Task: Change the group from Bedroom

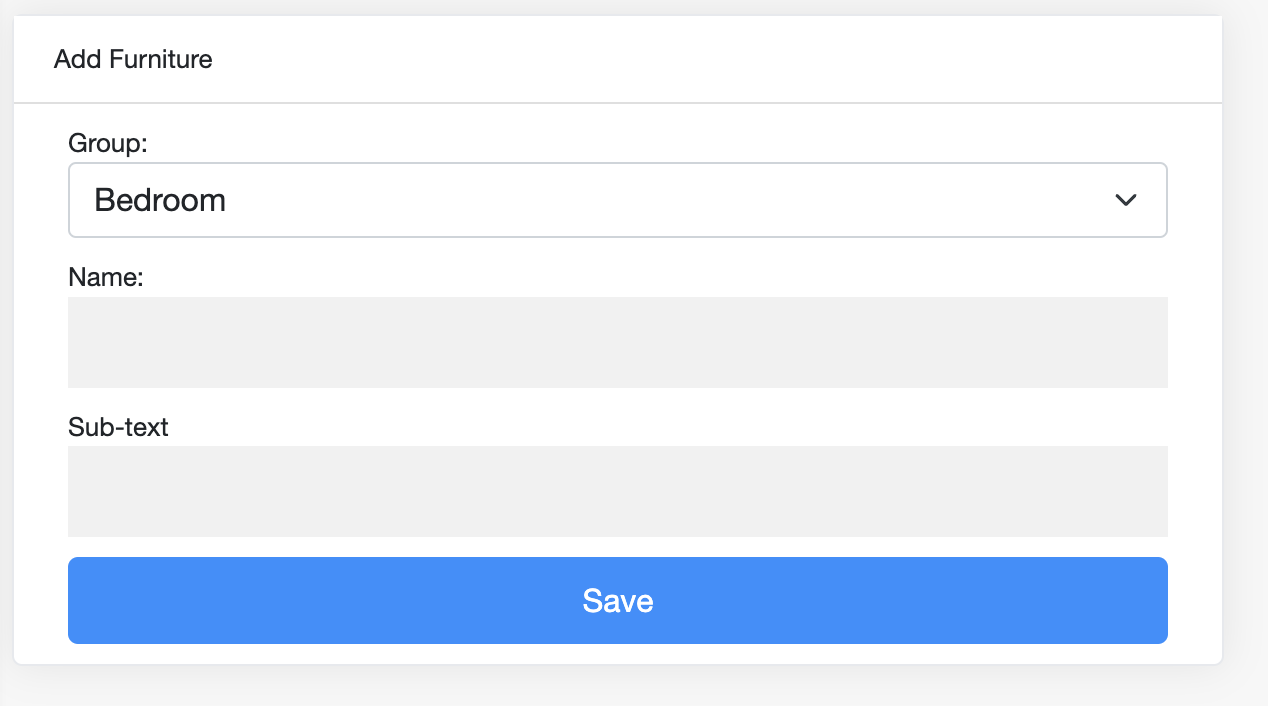Action: [x=617, y=200]
